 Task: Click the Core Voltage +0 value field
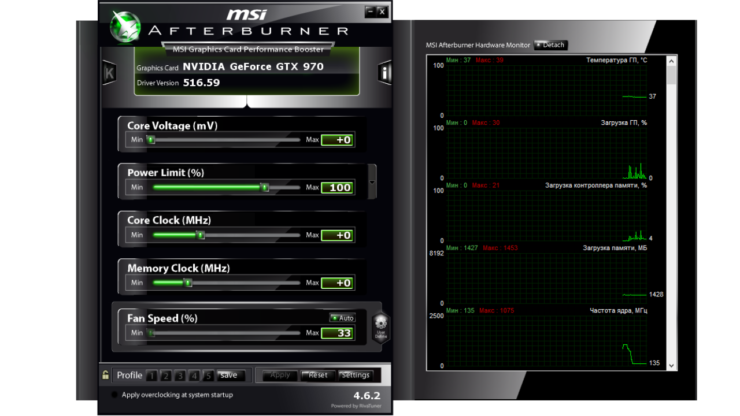(x=337, y=140)
